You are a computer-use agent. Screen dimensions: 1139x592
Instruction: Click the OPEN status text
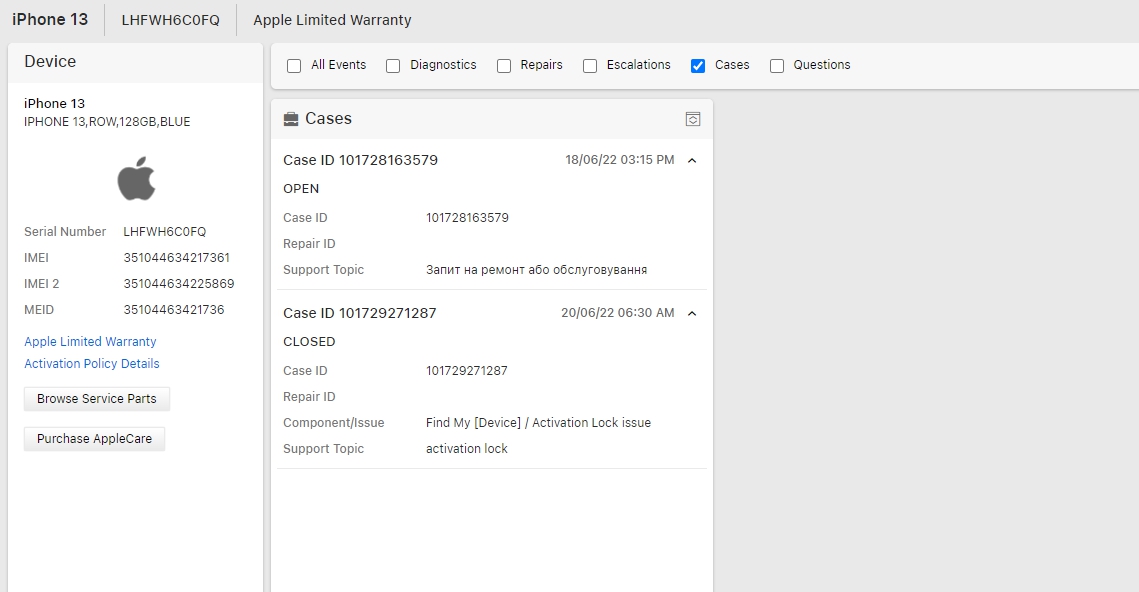(x=301, y=189)
